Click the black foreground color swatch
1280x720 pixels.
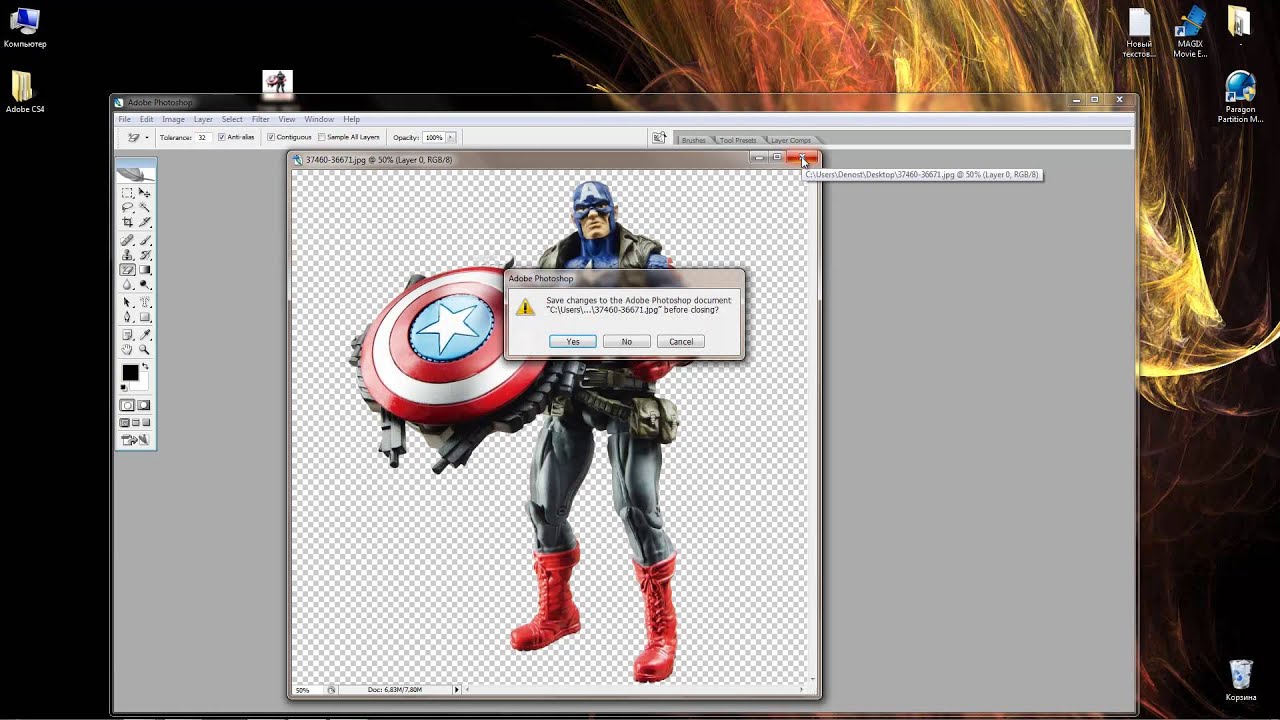click(130, 372)
